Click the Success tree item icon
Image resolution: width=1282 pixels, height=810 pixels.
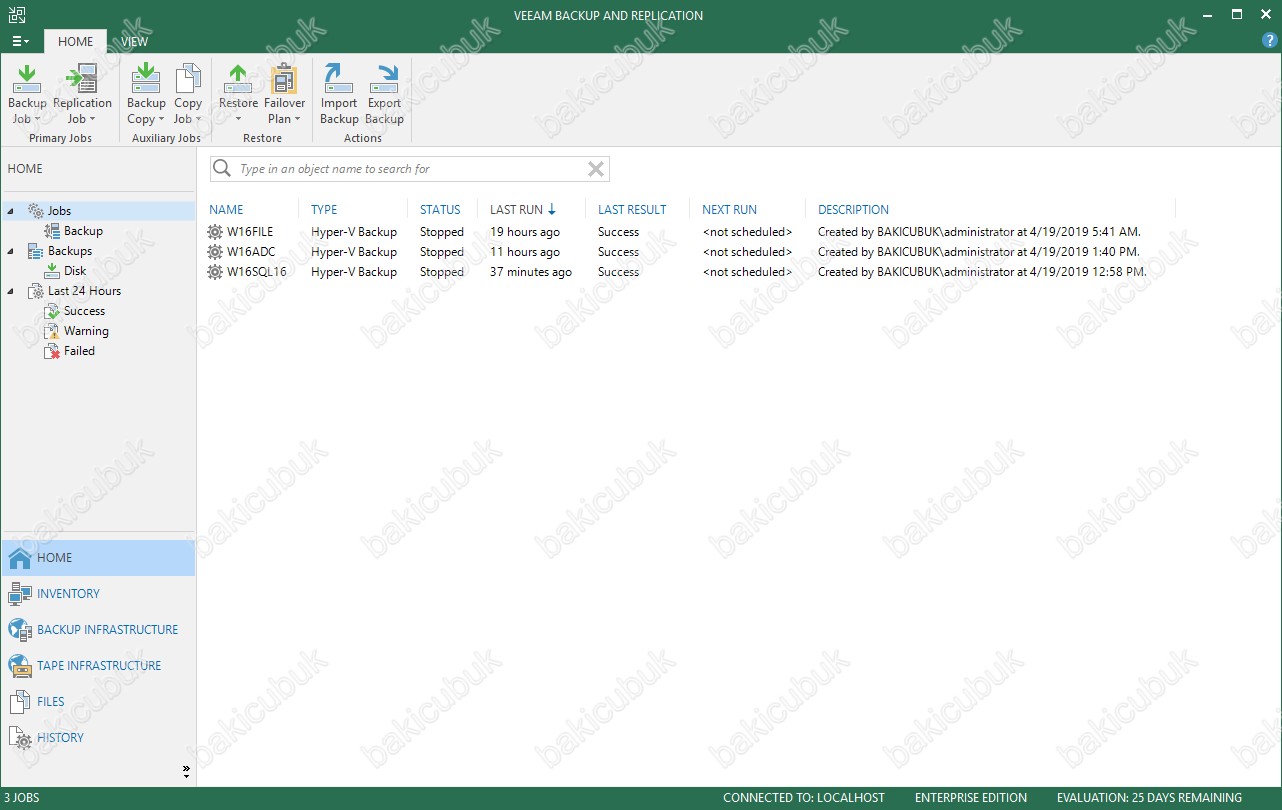53,311
